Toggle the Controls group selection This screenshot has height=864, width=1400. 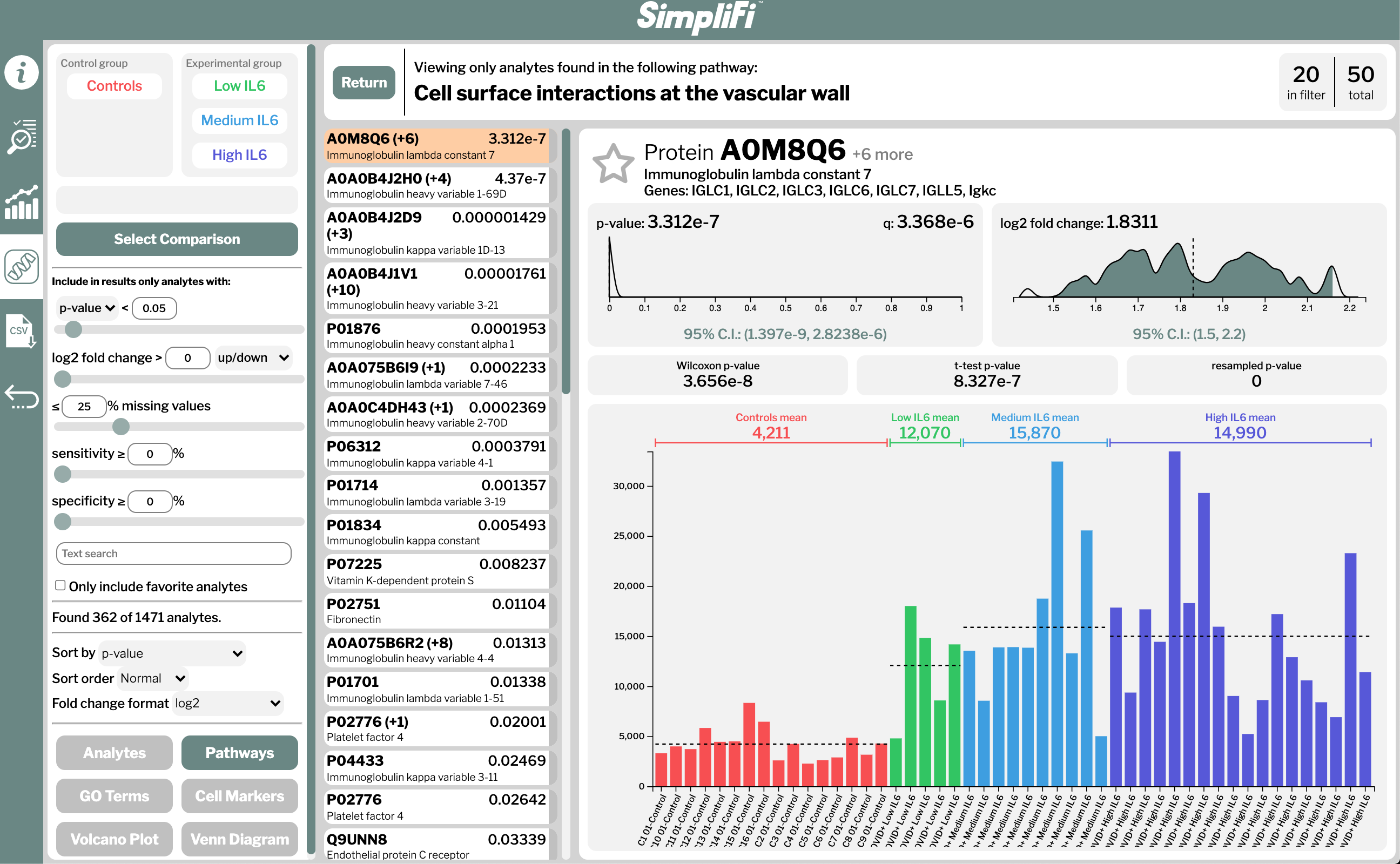coord(115,86)
